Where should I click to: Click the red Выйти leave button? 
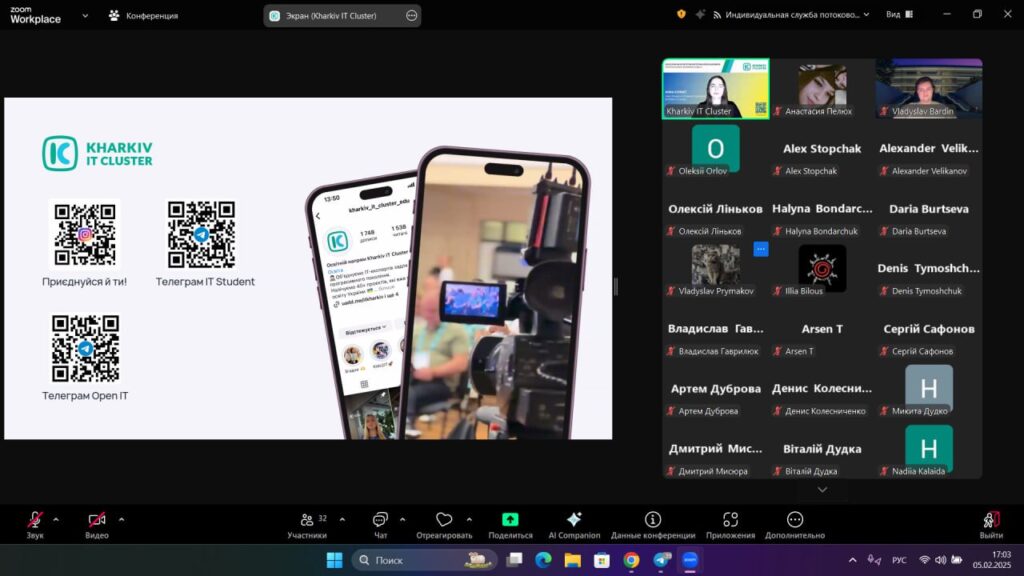991,524
